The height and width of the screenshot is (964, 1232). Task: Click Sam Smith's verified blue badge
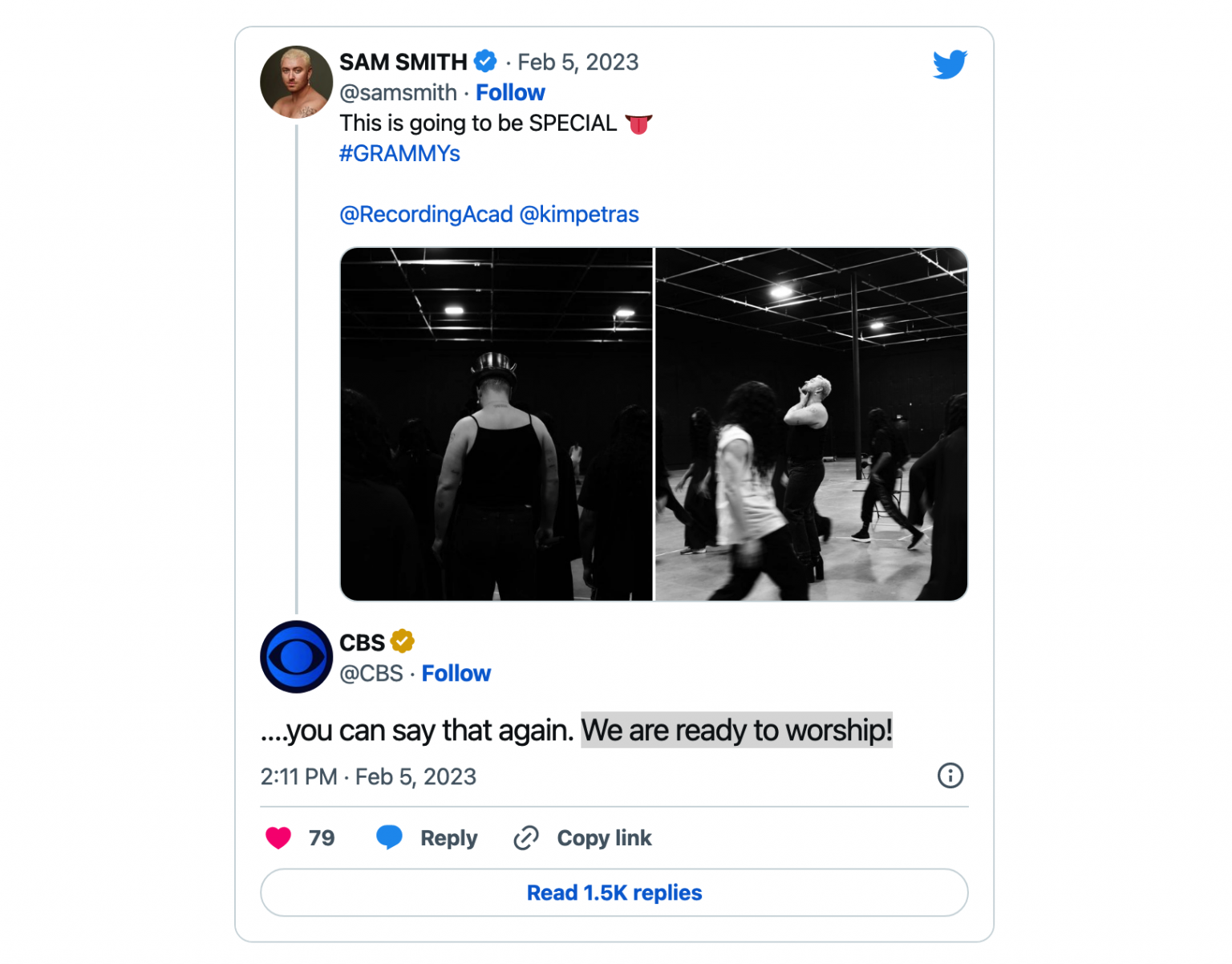[485, 61]
